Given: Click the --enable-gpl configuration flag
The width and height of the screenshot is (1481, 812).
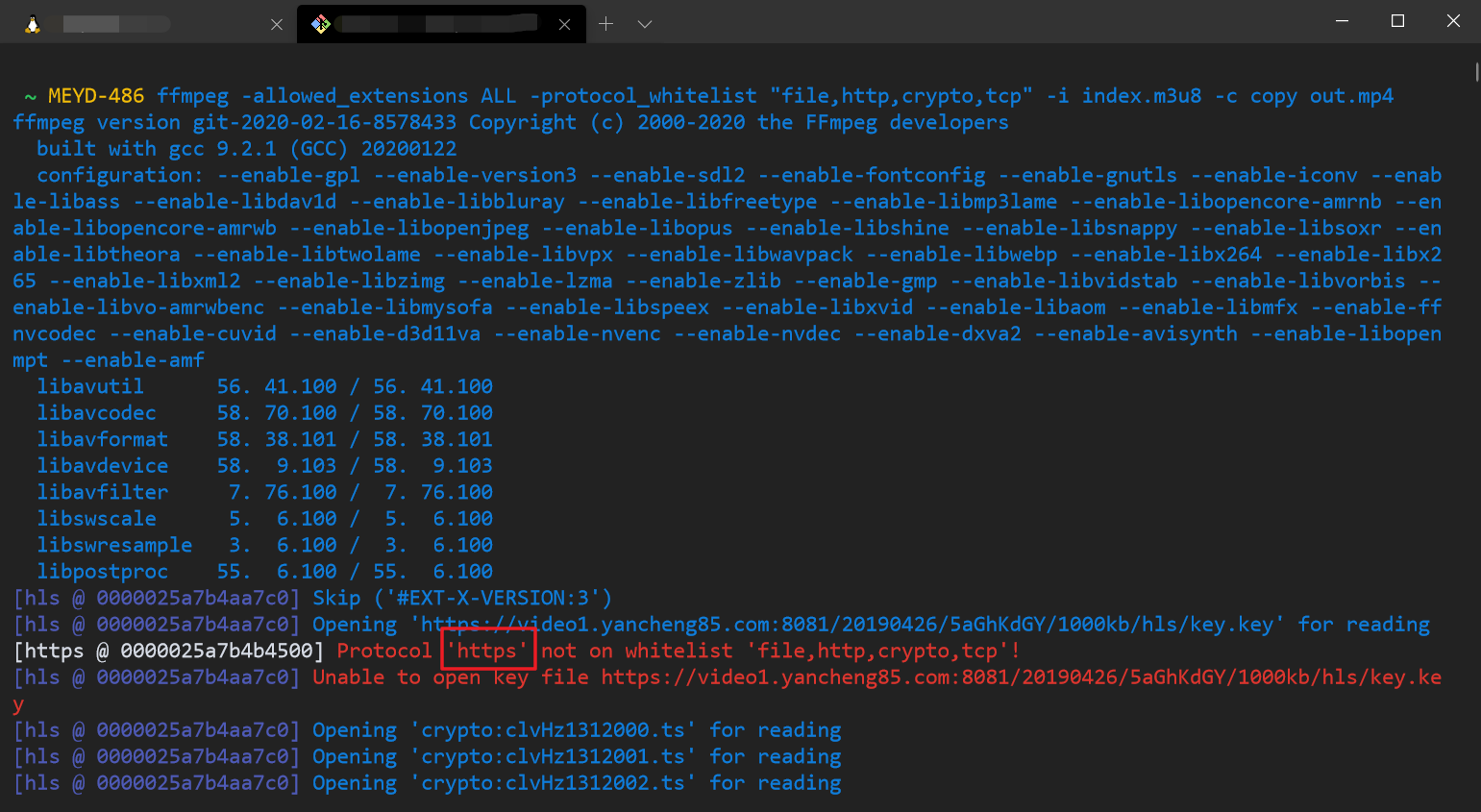Looking at the screenshot, I should [x=288, y=175].
